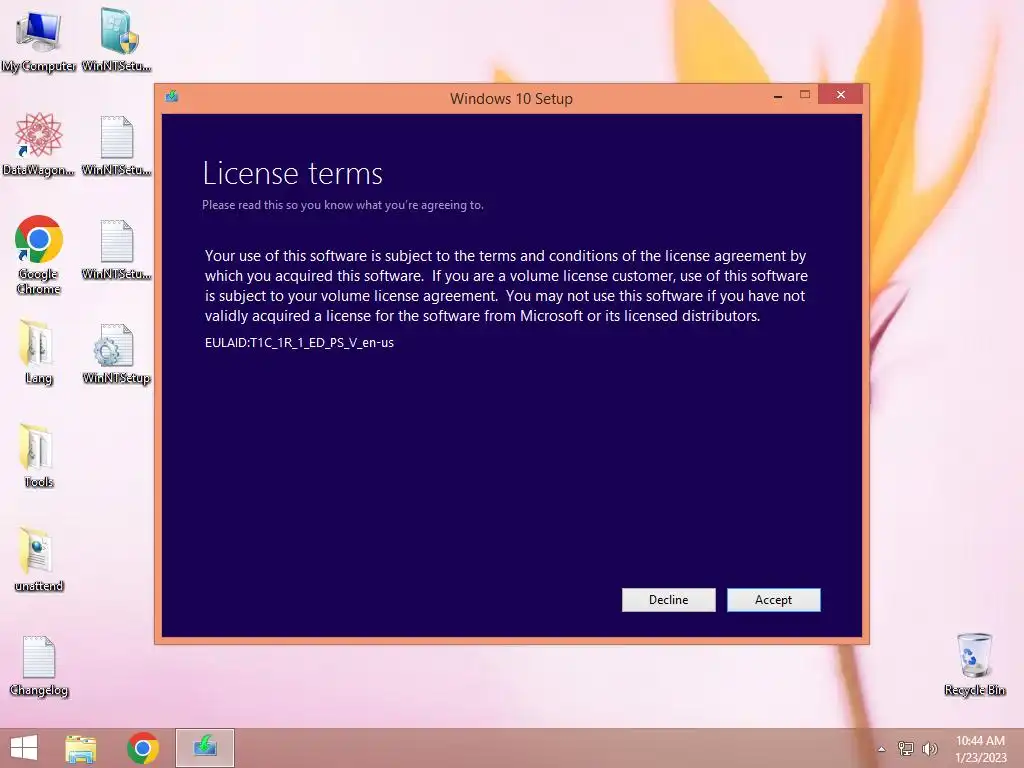Select the Changelog text file icon
The height and width of the screenshot is (768, 1024).
[39, 665]
